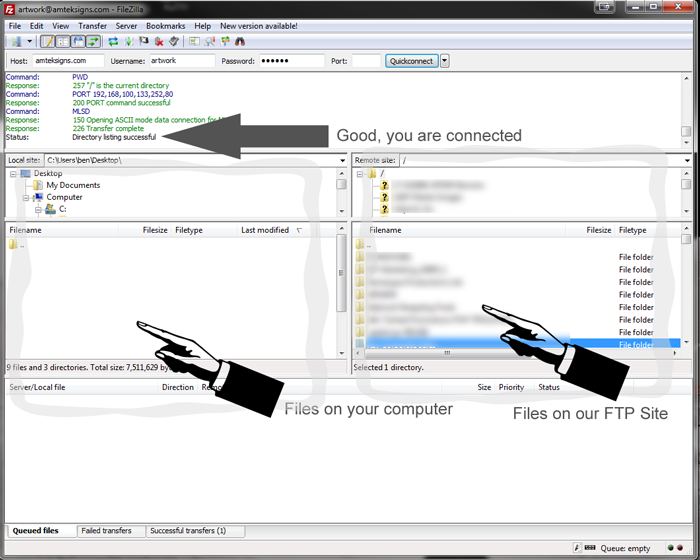This screenshot has height=560, width=700.
Task: Toggle the local directory tree display
Action: click(63, 42)
